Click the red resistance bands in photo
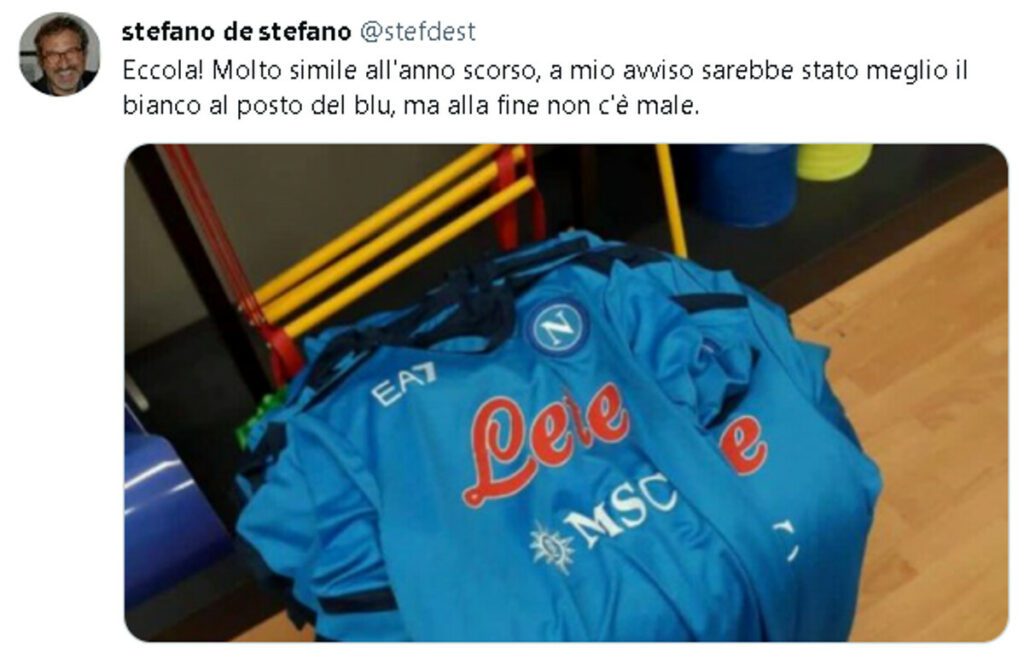The height and width of the screenshot is (665, 1024). [x=225, y=261]
